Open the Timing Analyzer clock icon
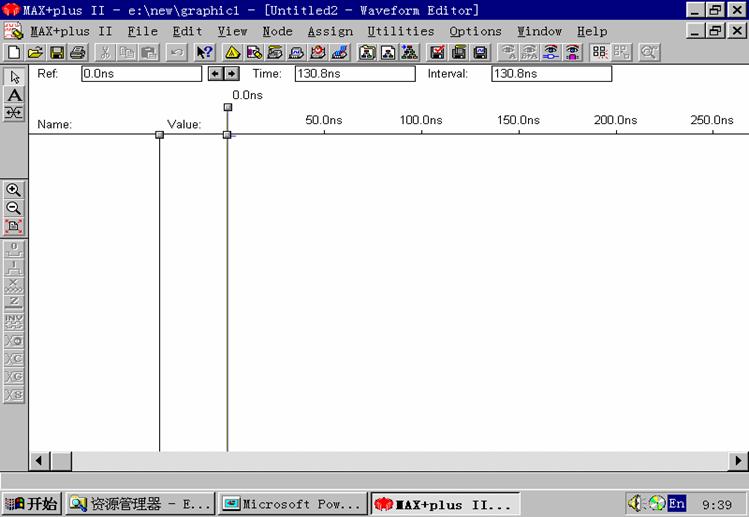 318,52
